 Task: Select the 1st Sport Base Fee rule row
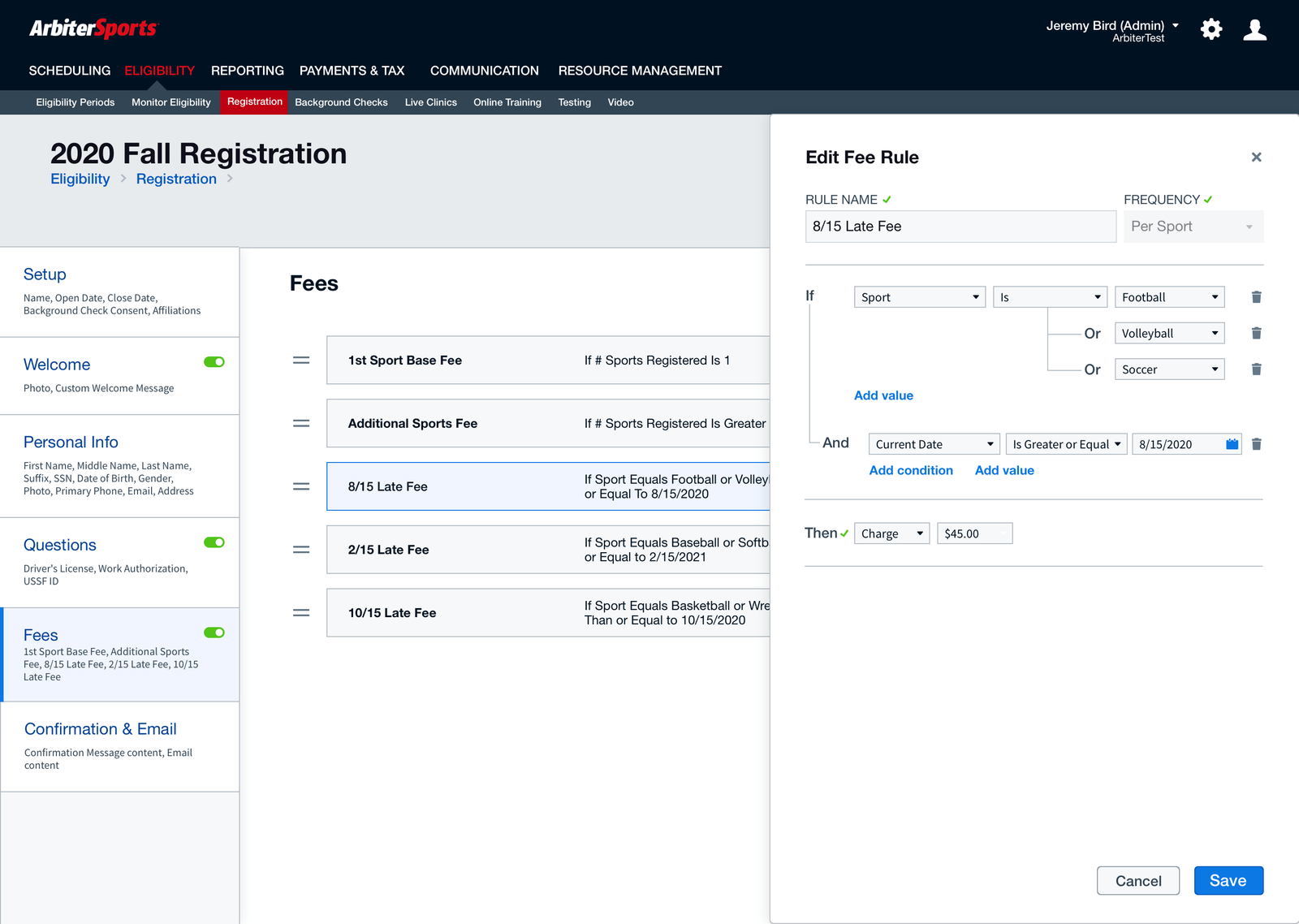click(548, 361)
